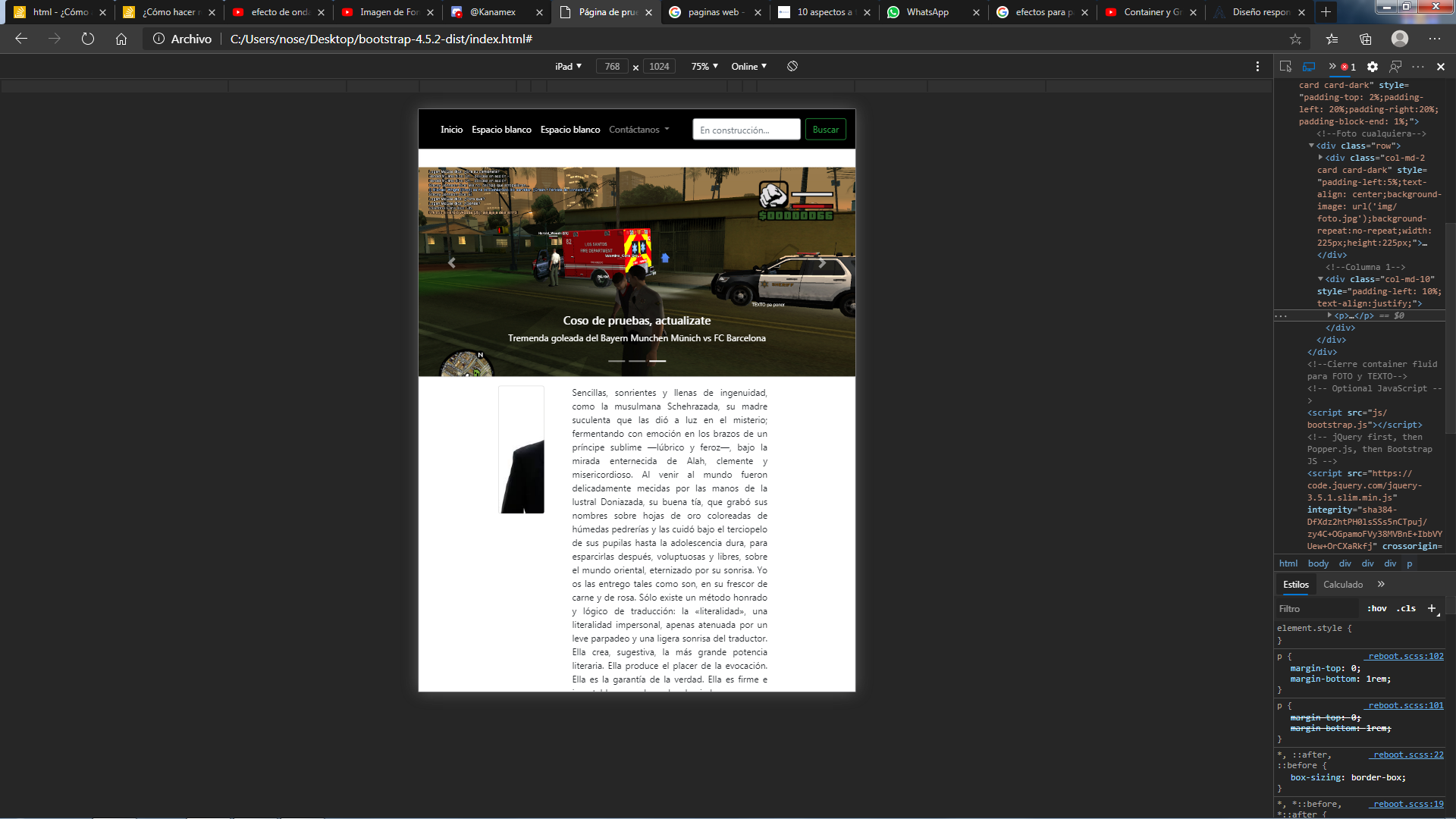Select body in the breadcrumb trail
This screenshot has height=819, width=1456.
click(x=1318, y=563)
